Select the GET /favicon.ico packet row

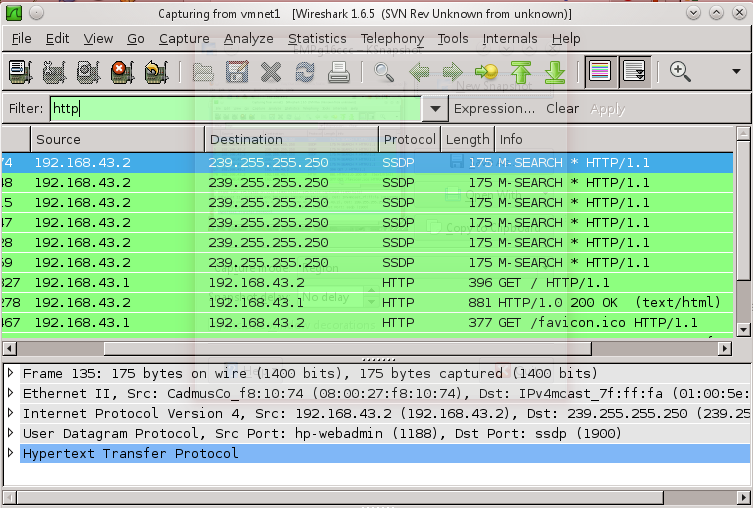tap(367, 323)
